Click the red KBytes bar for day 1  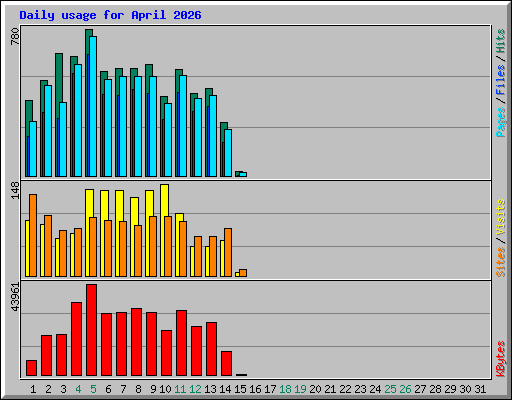click(32, 368)
